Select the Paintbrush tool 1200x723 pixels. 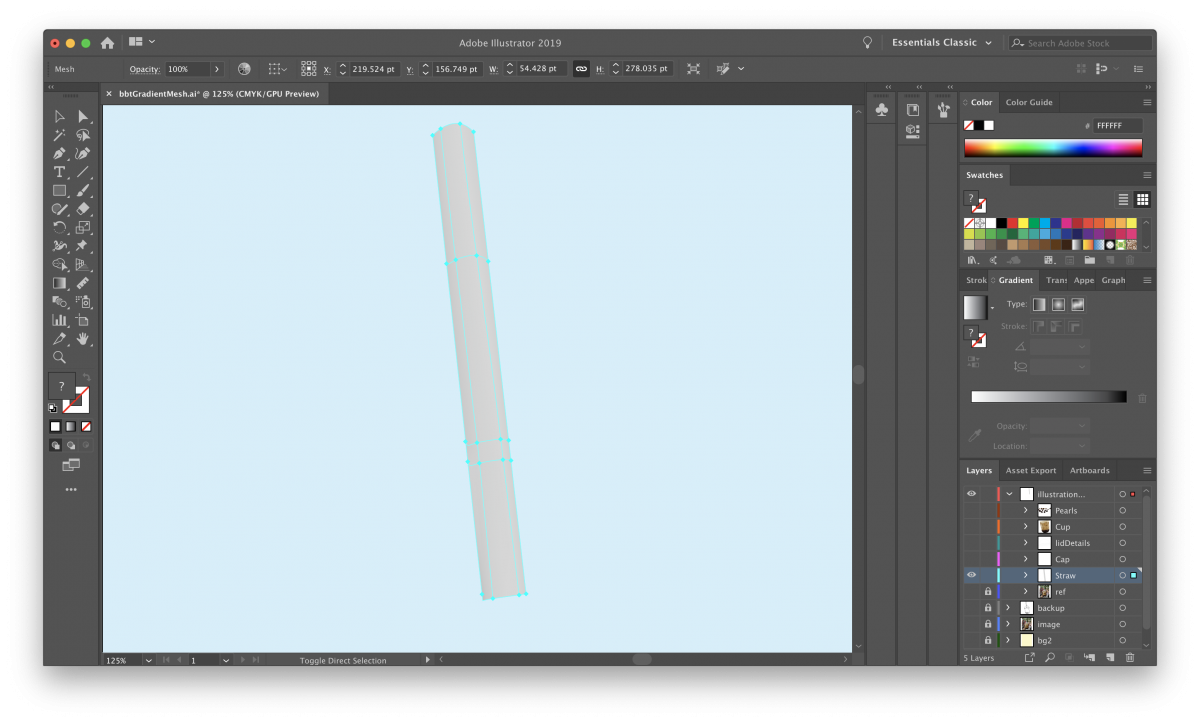pyautogui.click(x=84, y=190)
